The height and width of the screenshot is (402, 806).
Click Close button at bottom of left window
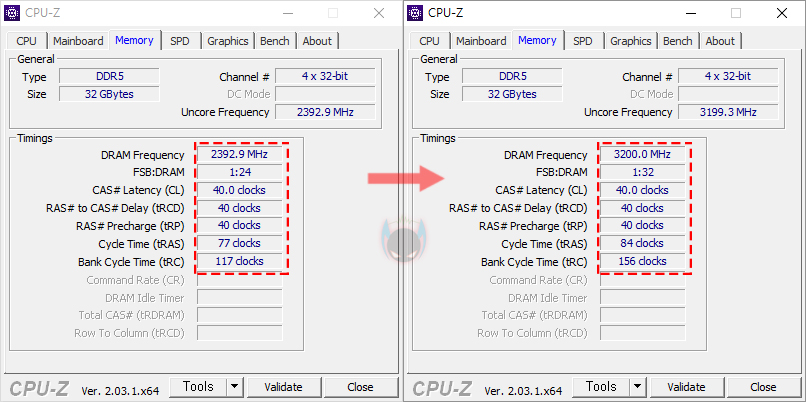click(x=360, y=387)
